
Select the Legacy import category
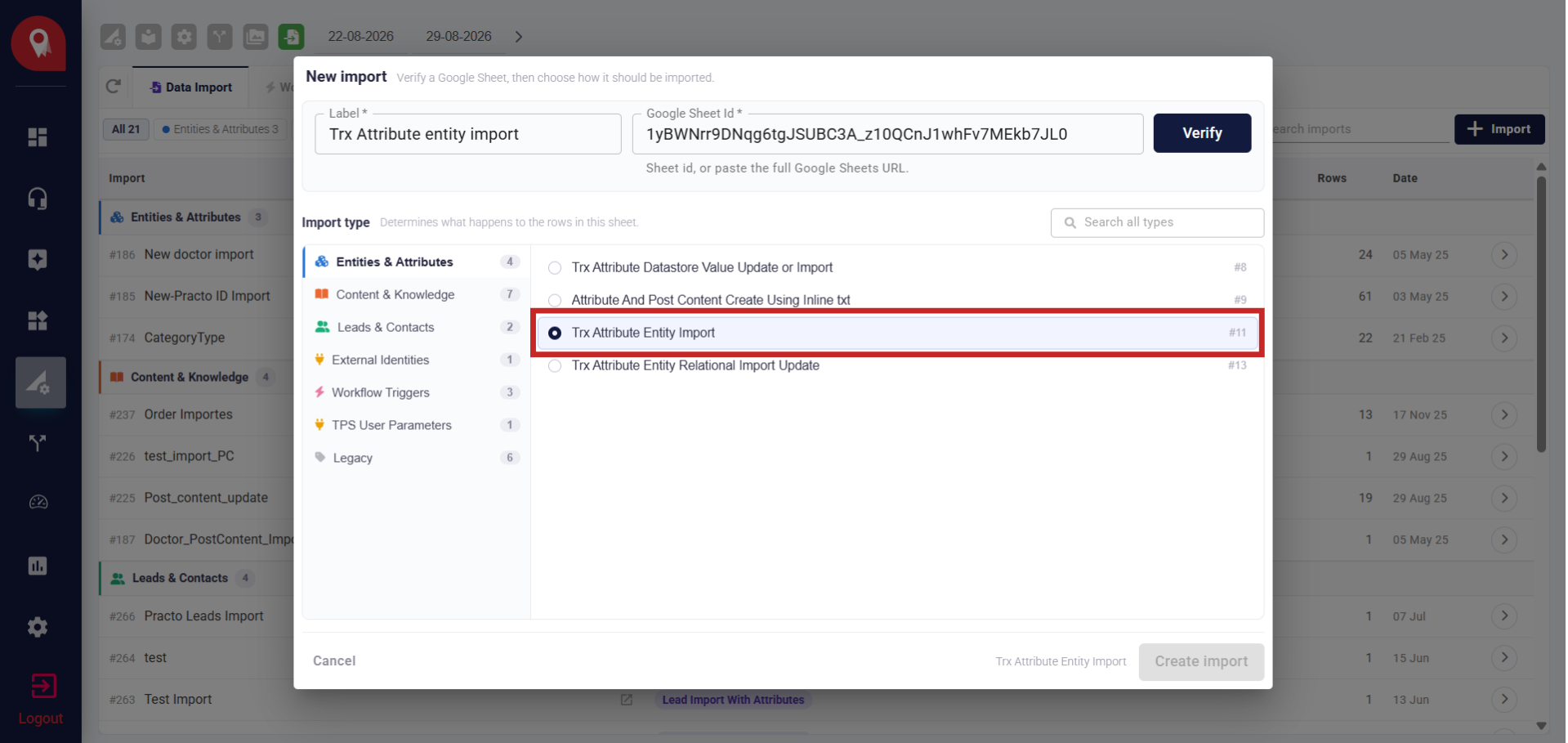pos(417,458)
